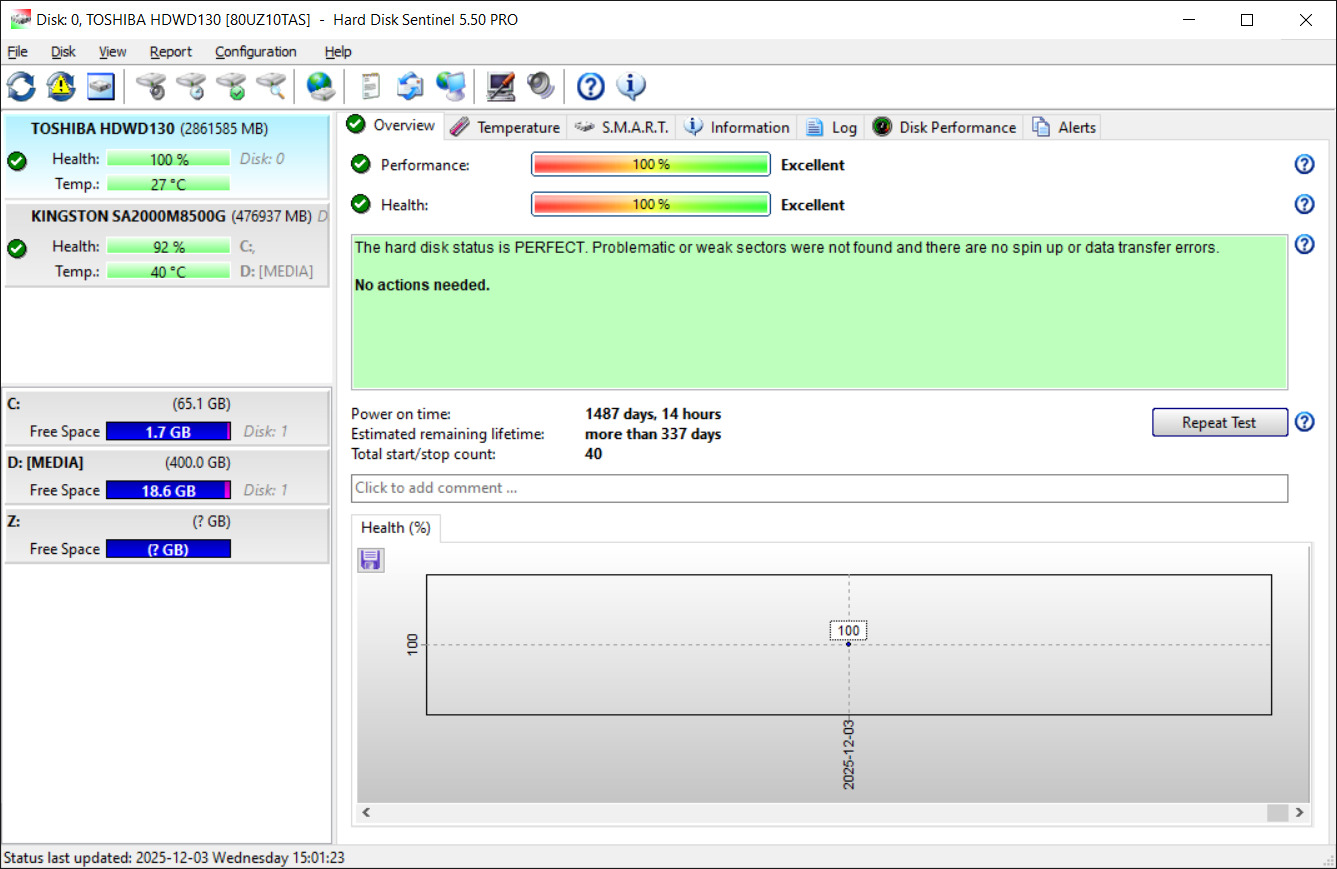Image resolution: width=1337 pixels, height=869 pixels.
Task: Click the speaker sound toolbar icon
Action: pyautogui.click(x=540, y=87)
